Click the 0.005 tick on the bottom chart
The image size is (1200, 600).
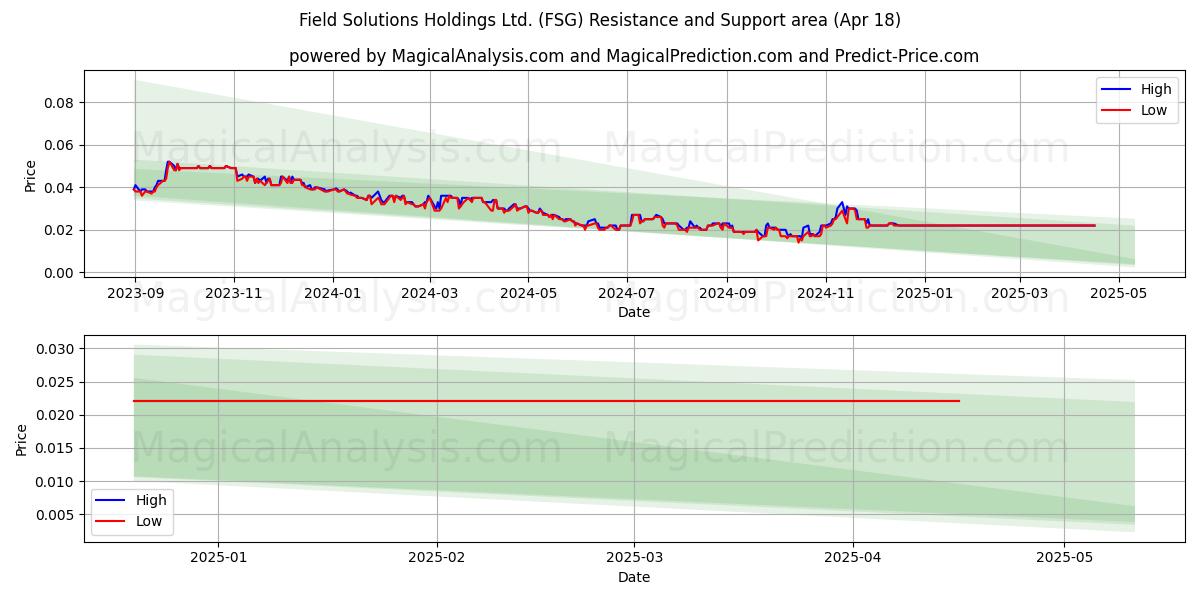pos(54,515)
